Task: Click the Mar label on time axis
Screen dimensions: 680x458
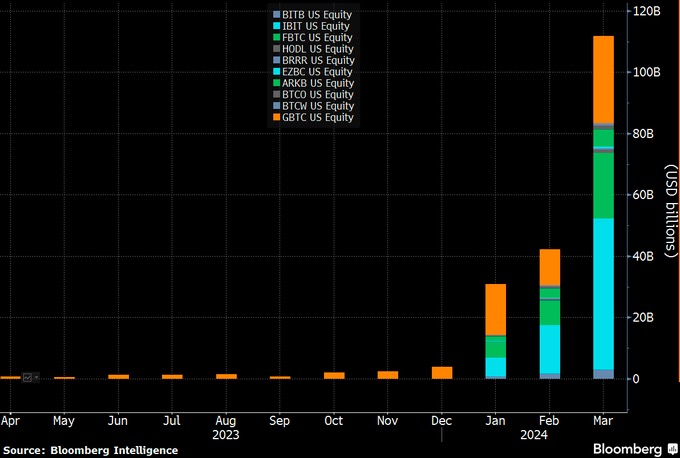Action: pyautogui.click(x=603, y=421)
